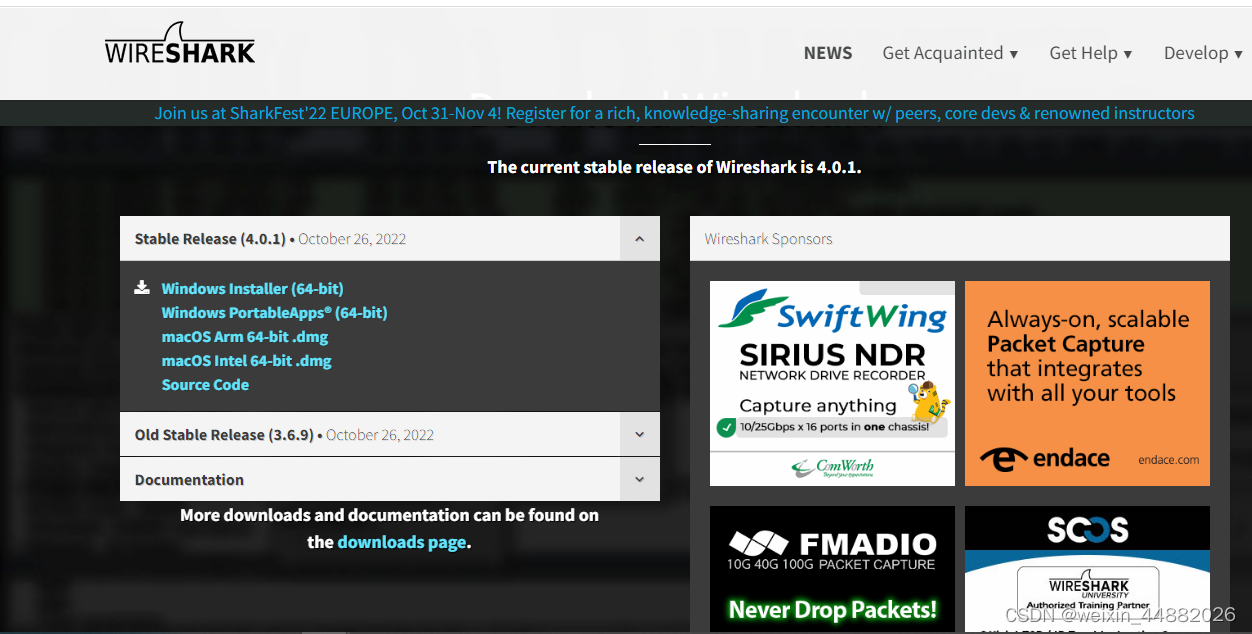Click the download icon beside Windows Installer
Screen dimensions: 1252x634
[142, 288]
